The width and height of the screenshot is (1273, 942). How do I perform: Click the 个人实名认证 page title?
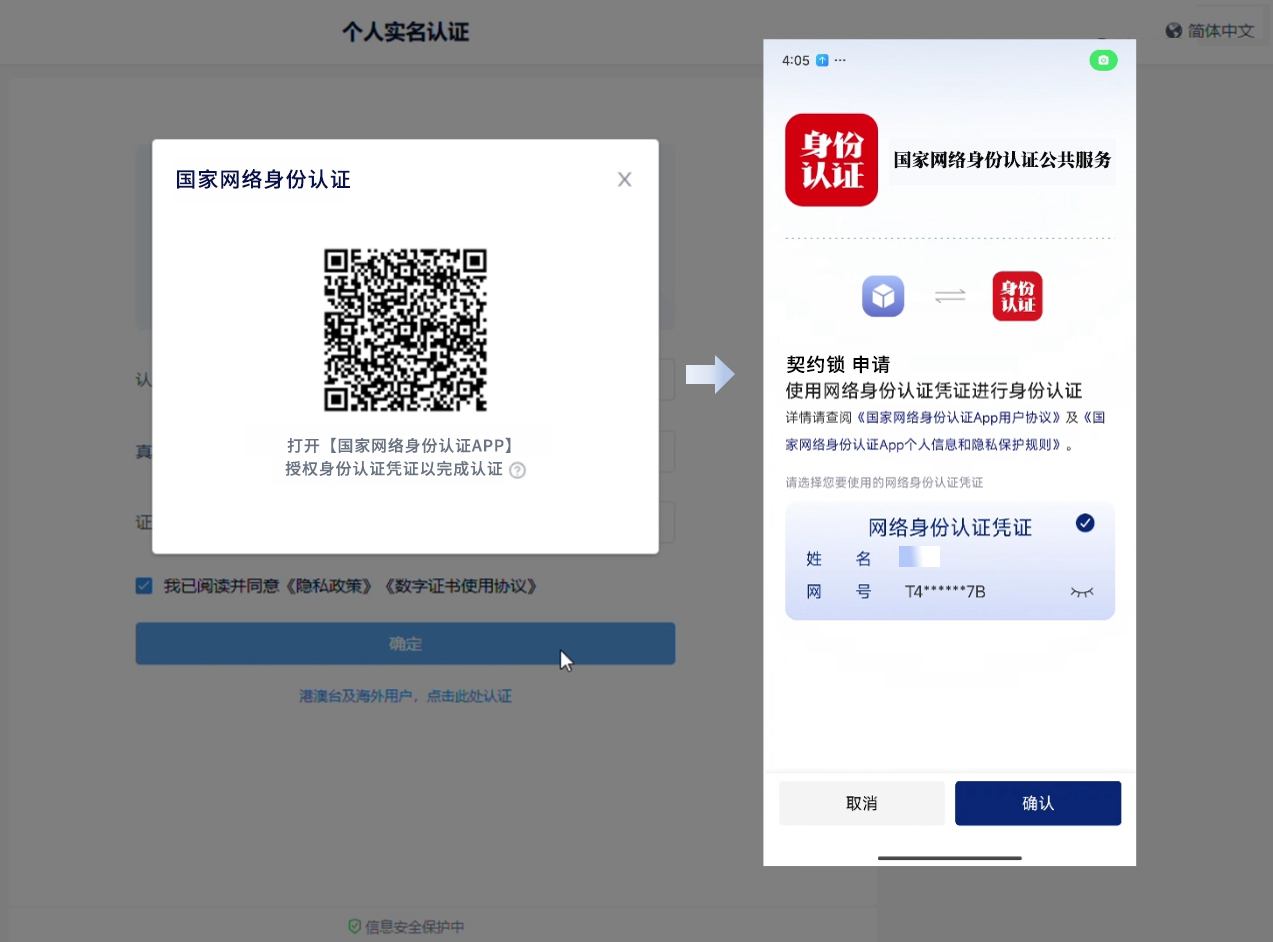click(405, 32)
